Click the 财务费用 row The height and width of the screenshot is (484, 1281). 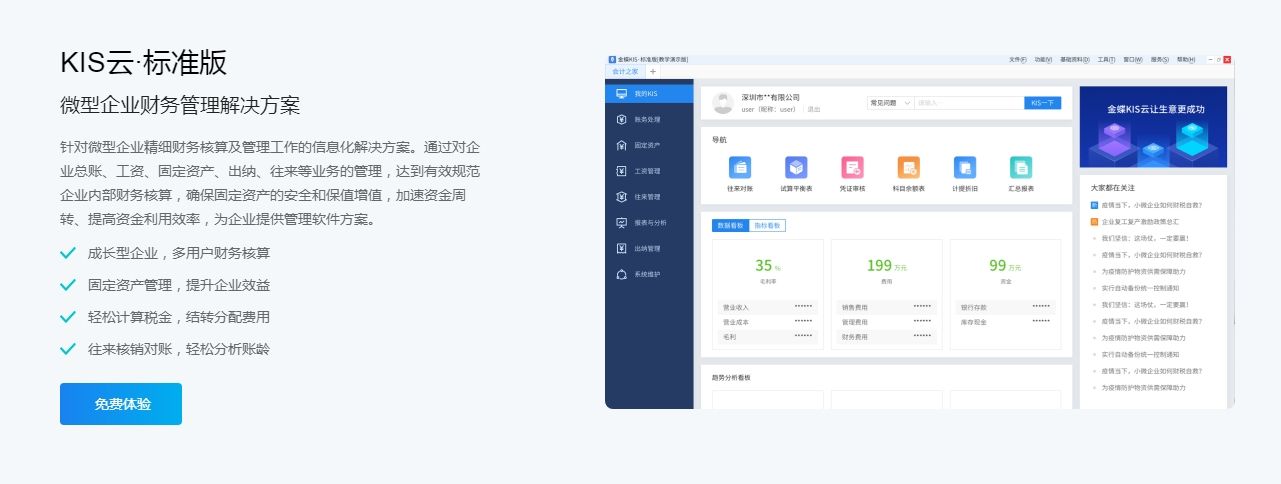point(887,337)
